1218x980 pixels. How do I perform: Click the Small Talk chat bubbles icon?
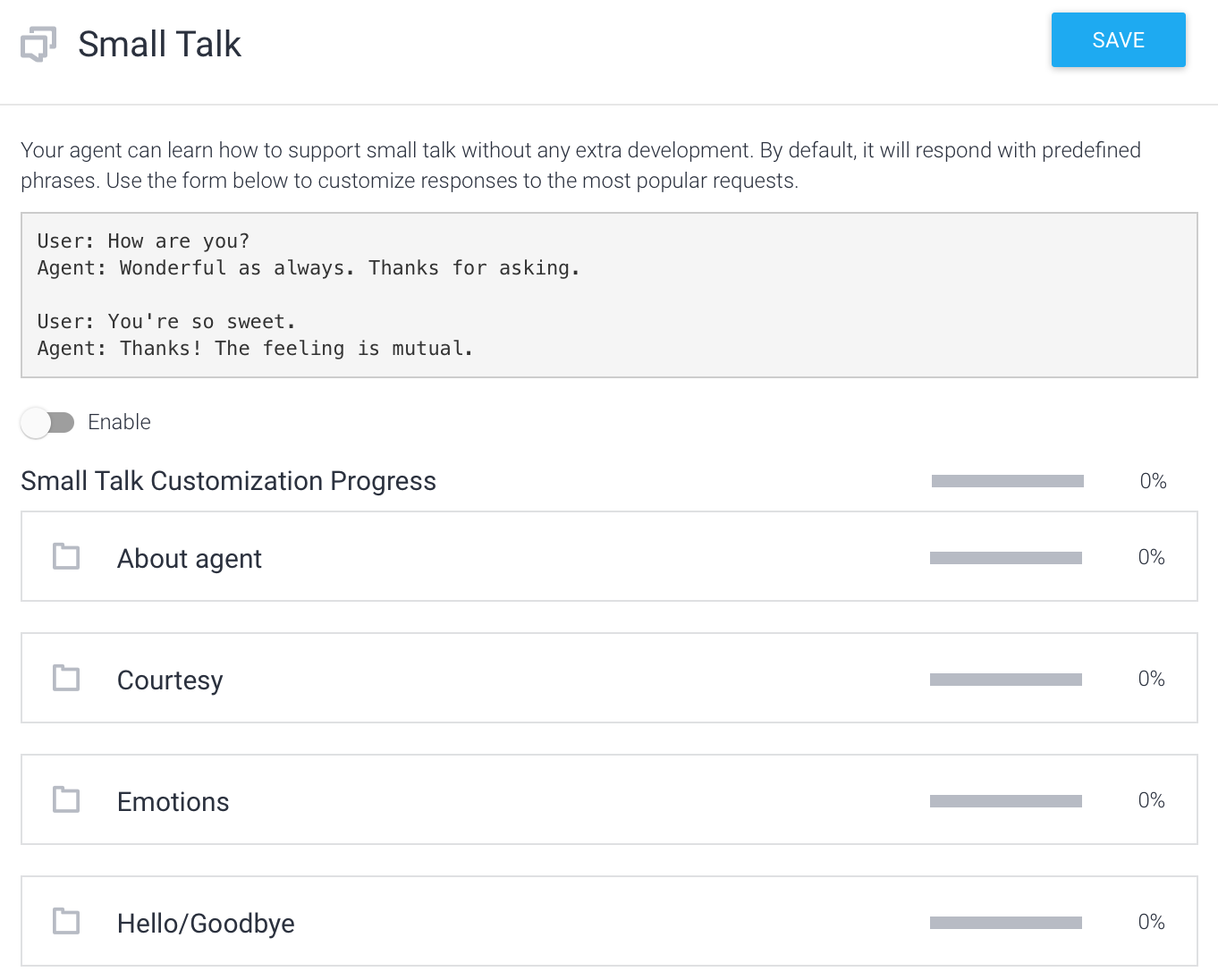coord(38,44)
